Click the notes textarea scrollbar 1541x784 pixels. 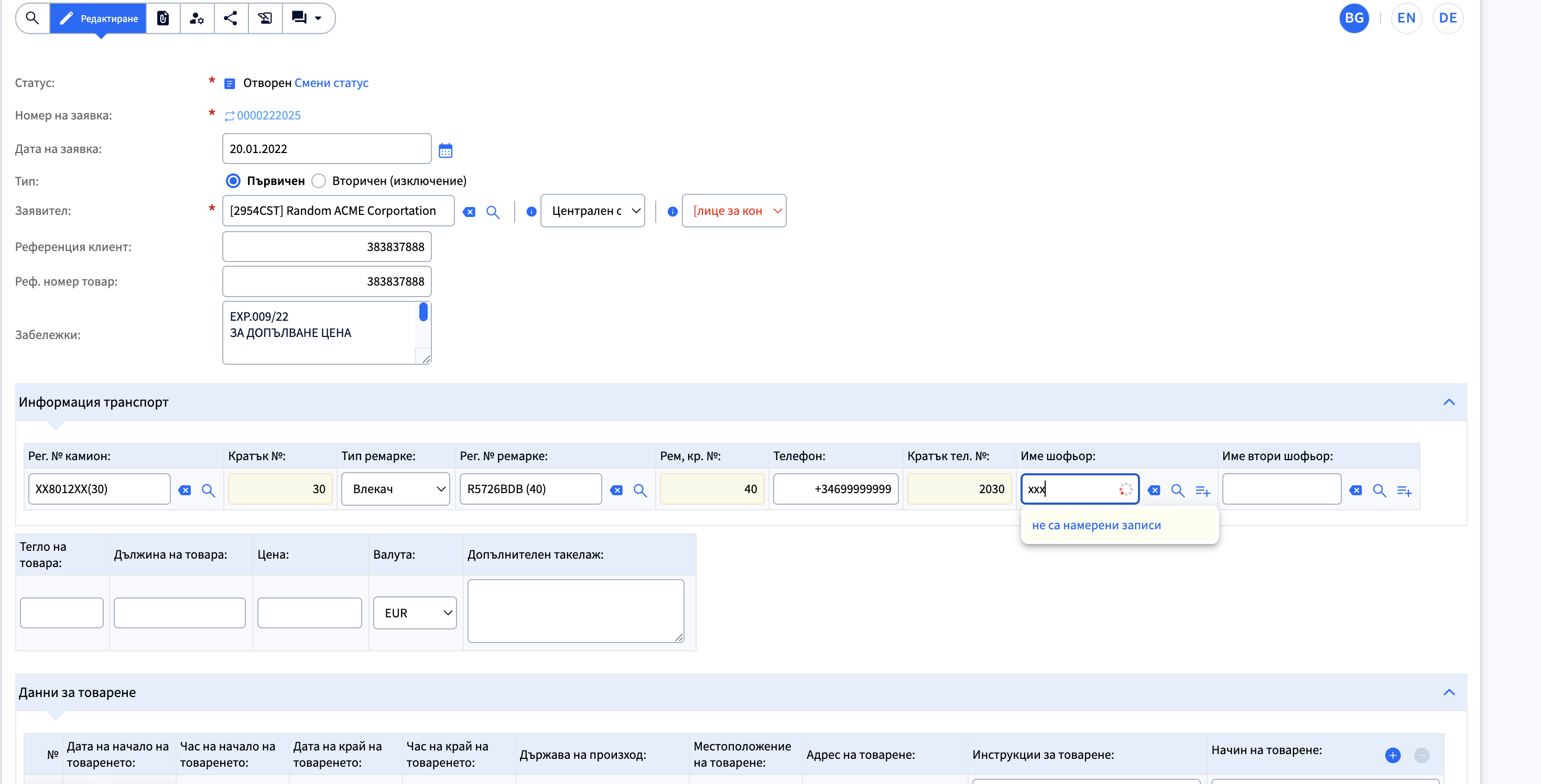(423, 312)
